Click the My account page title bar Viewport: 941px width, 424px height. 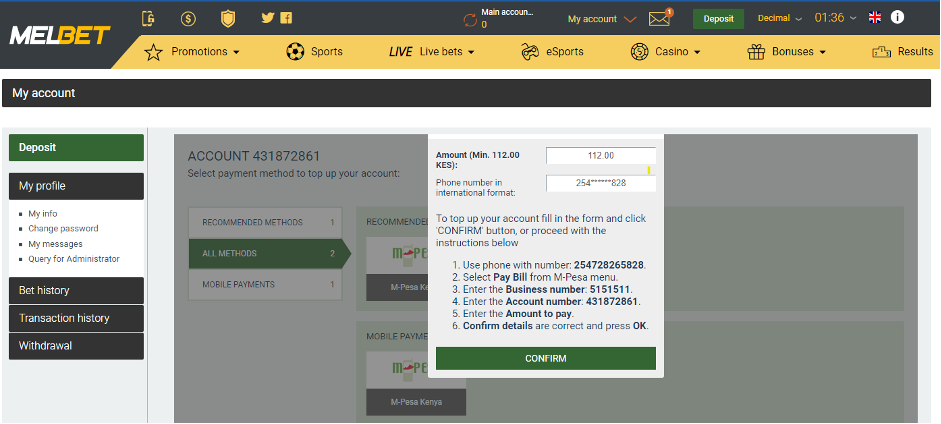466,93
